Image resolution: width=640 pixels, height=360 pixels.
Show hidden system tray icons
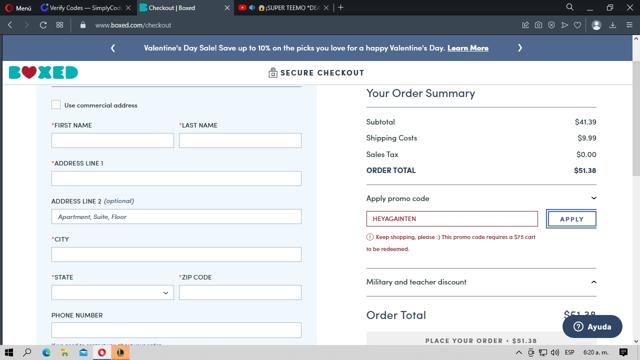pos(518,352)
